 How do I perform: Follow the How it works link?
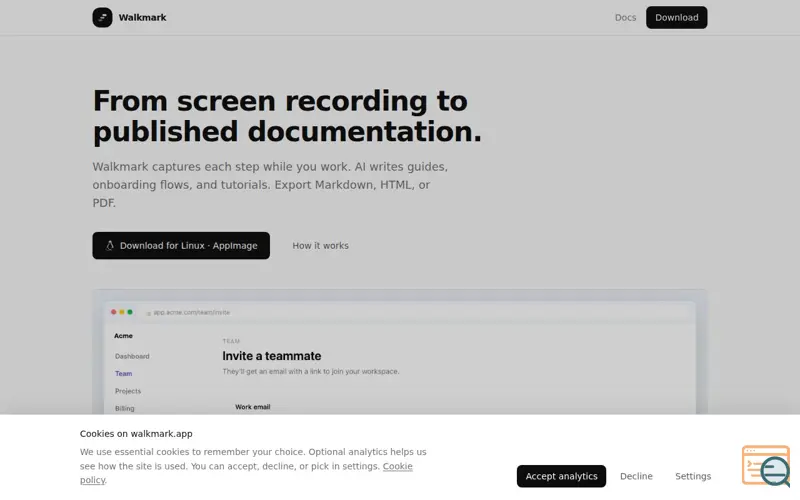[320, 245]
